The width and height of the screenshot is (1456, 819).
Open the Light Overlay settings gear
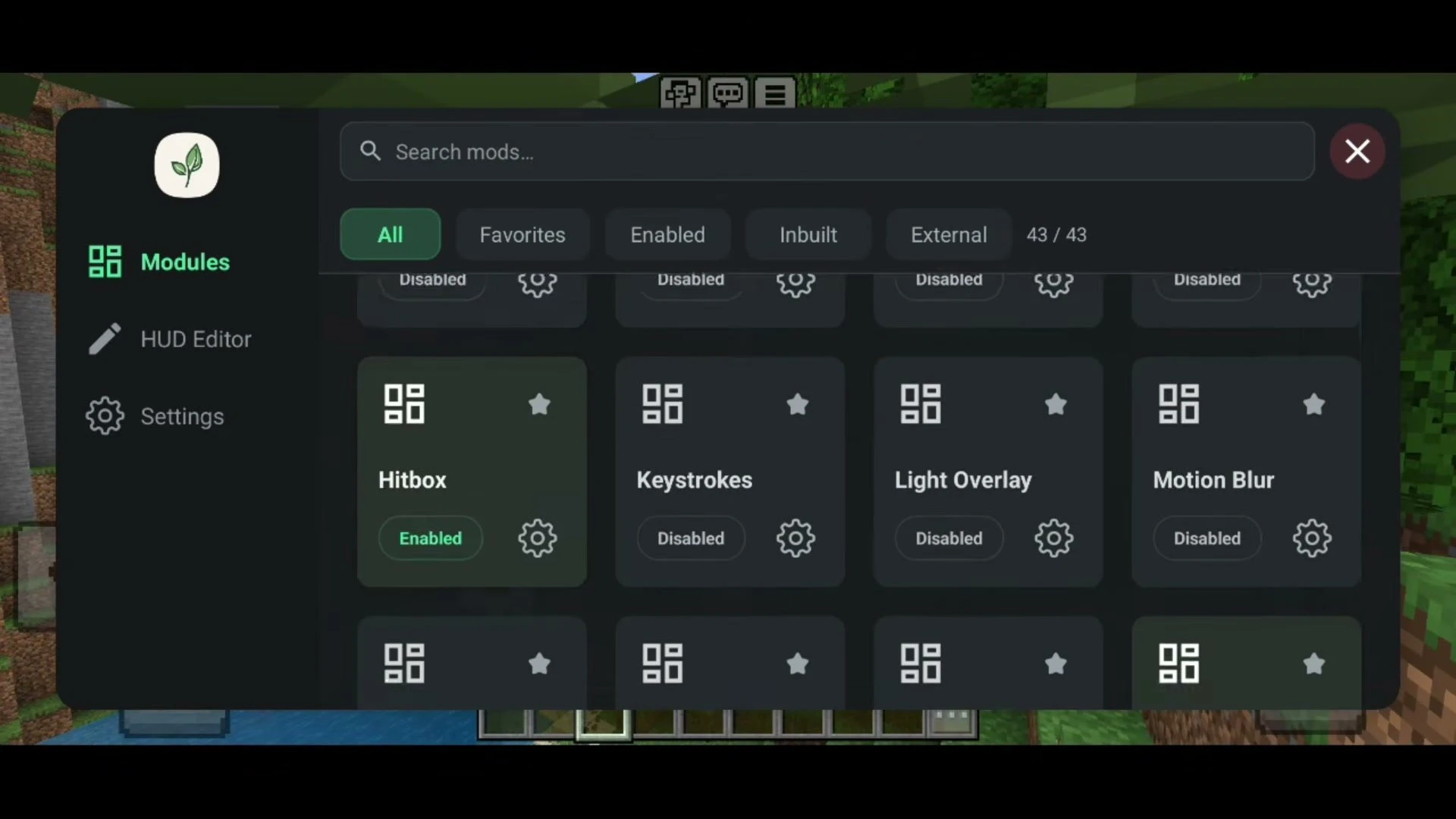pyautogui.click(x=1054, y=538)
